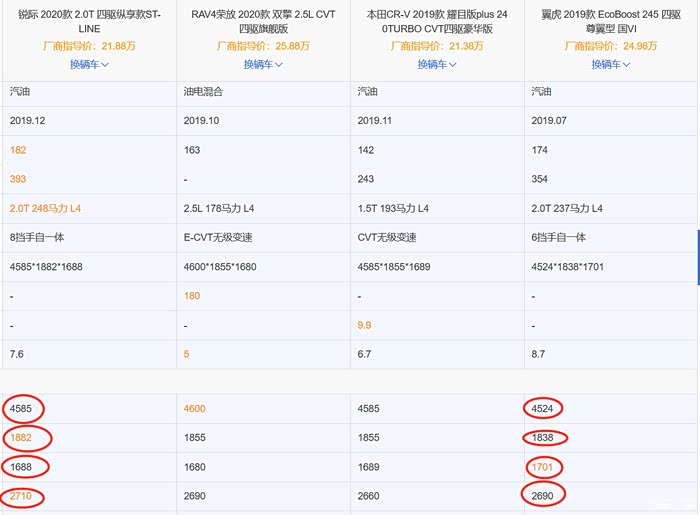Click the torque value 243
Image resolution: width=700 pixels, height=515 pixels.
click(366, 179)
